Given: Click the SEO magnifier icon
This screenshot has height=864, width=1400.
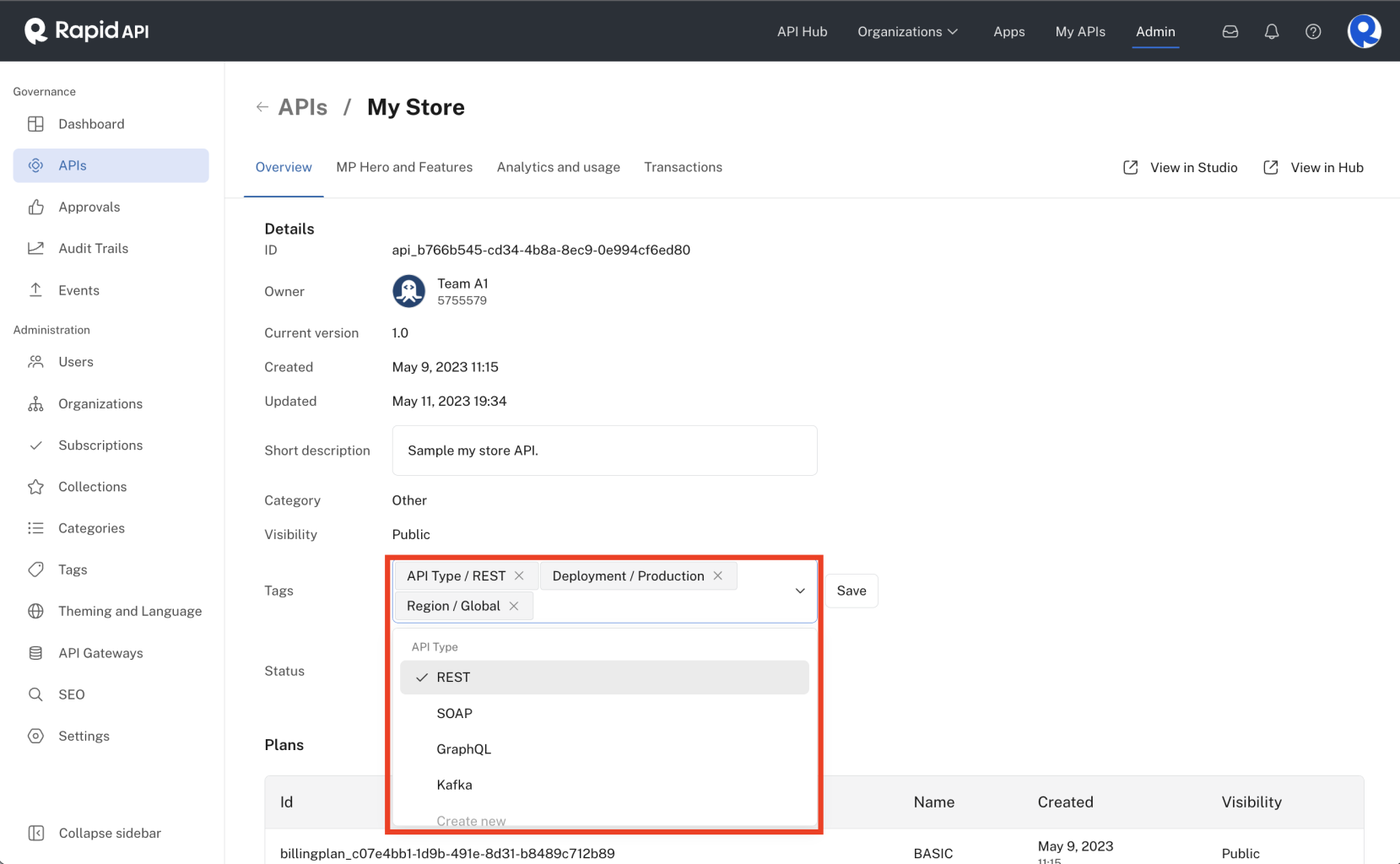Looking at the screenshot, I should click(x=35, y=694).
